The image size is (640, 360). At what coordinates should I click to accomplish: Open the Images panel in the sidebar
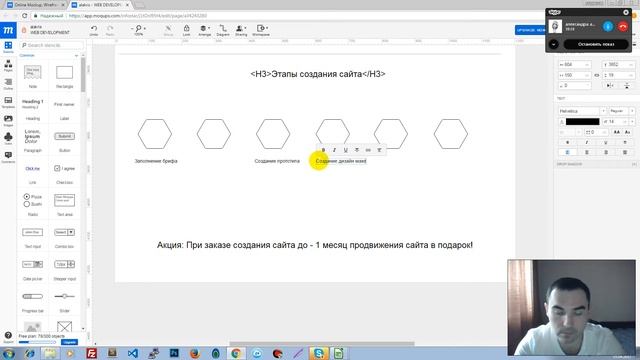point(8,121)
